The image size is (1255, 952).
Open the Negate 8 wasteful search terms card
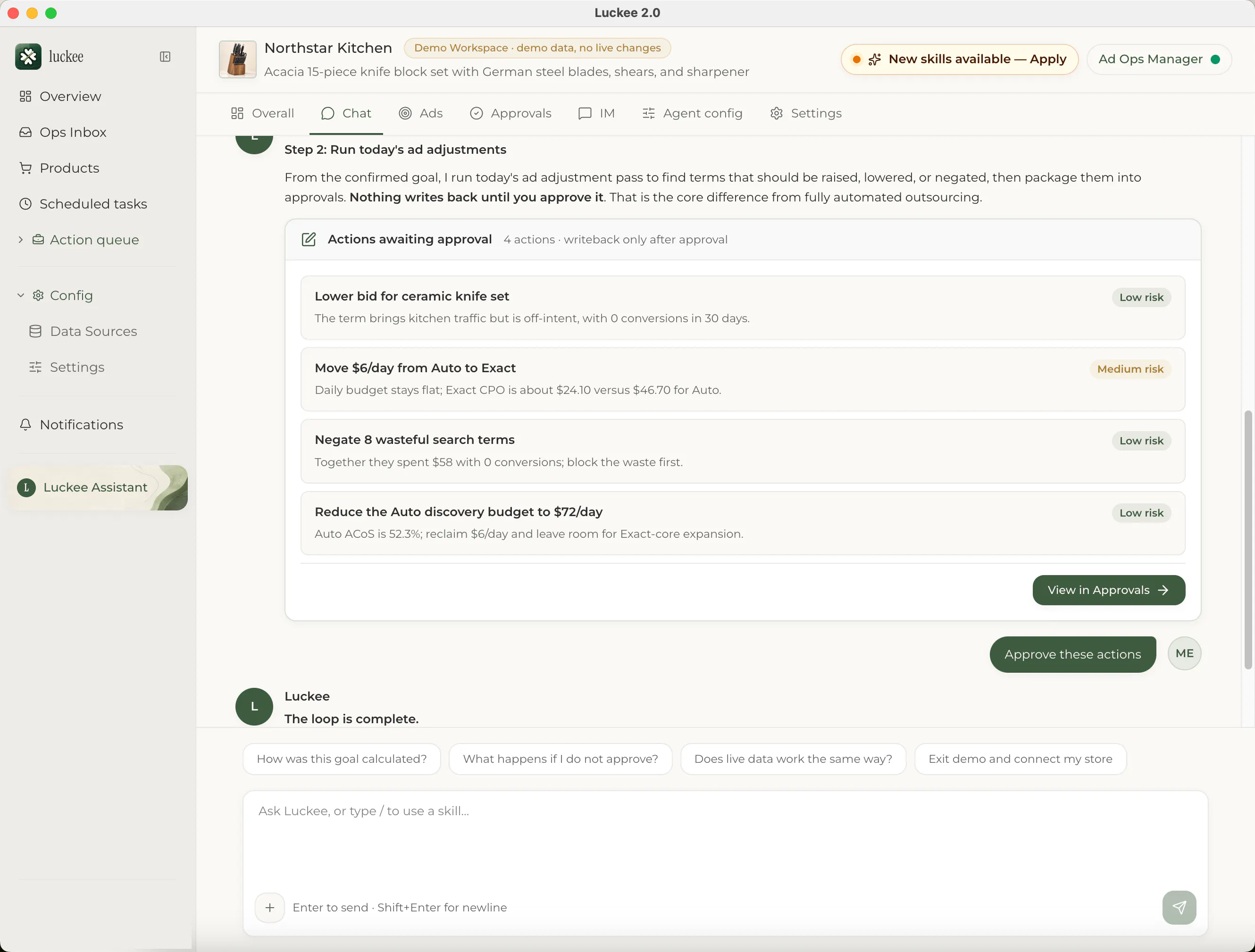click(743, 451)
